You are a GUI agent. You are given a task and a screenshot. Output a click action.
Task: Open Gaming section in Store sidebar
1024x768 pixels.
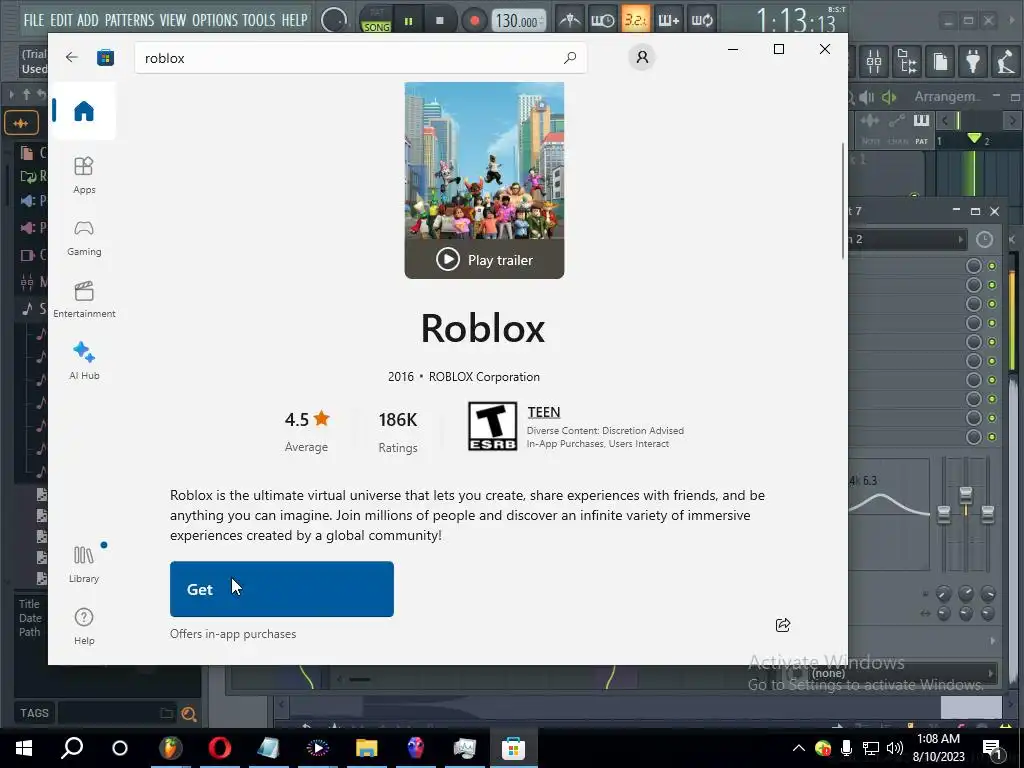[x=84, y=238]
